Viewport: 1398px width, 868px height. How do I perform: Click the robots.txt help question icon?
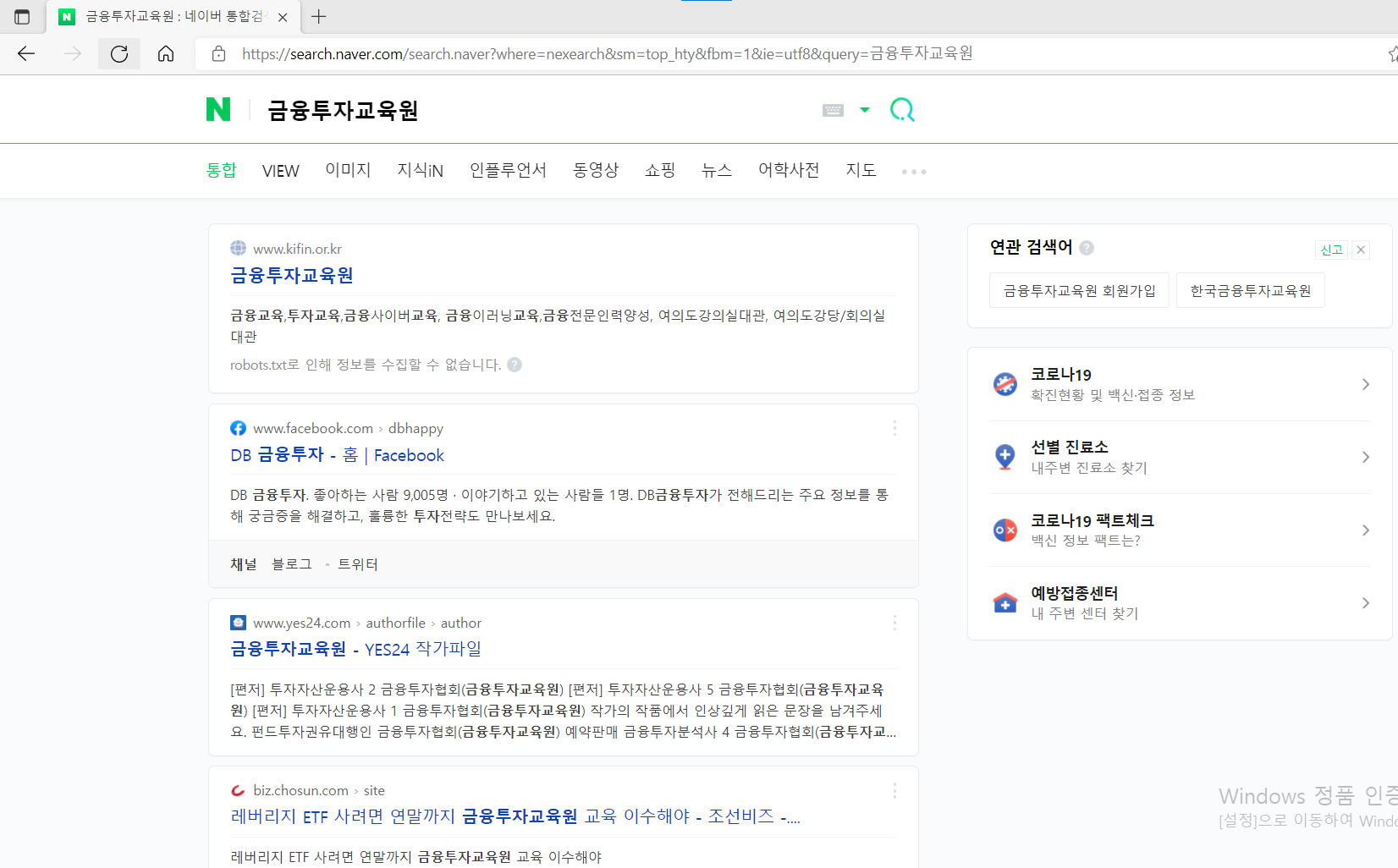click(515, 365)
